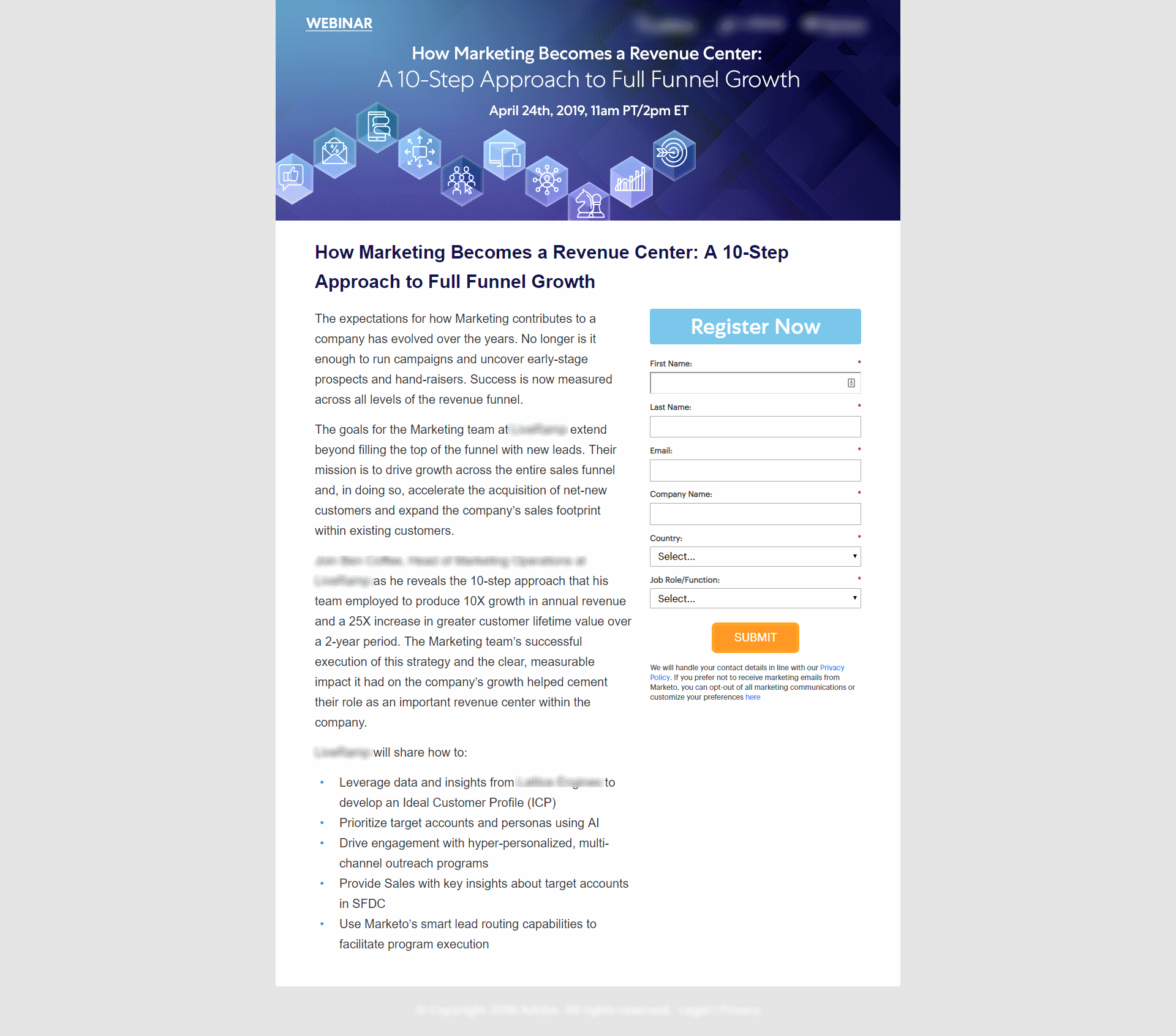Click the Email input field
The width and height of the screenshot is (1176, 1036).
tap(754, 470)
